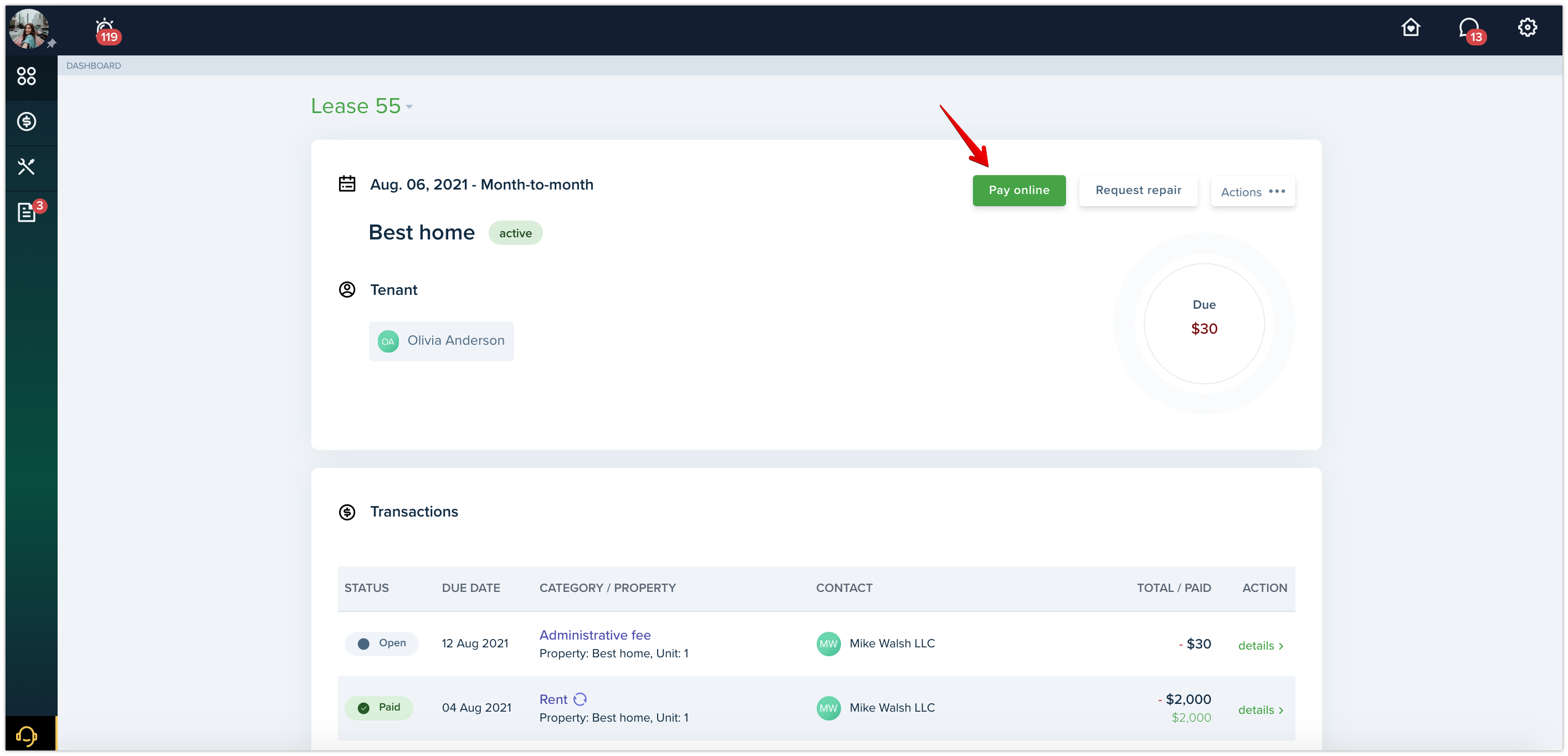This screenshot has height=756, width=1568.
Task: Click the STATUS column header
Action: pyautogui.click(x=366, y=588)
